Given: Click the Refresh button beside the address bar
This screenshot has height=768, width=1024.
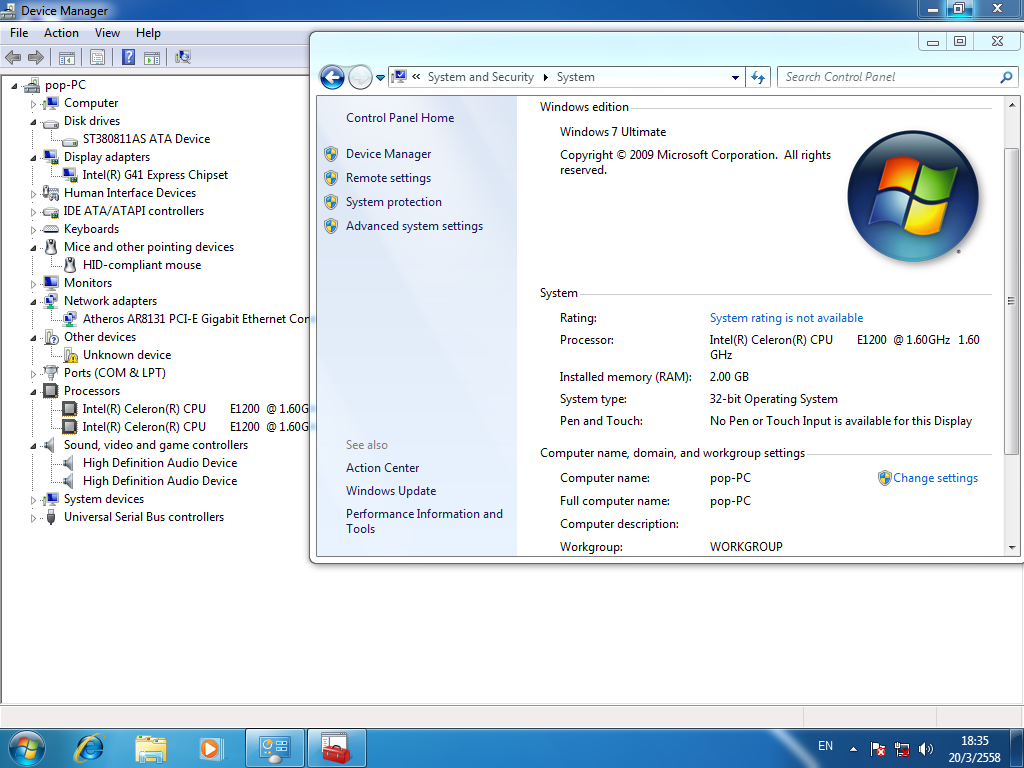Looking at the screenshot, I should point(758,77).
